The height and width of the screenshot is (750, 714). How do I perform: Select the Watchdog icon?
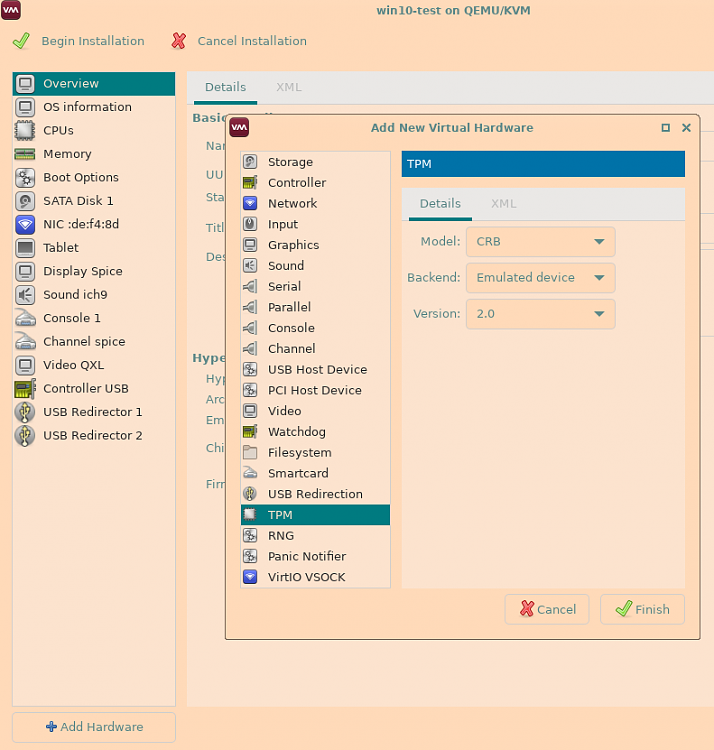coord(250,431)
